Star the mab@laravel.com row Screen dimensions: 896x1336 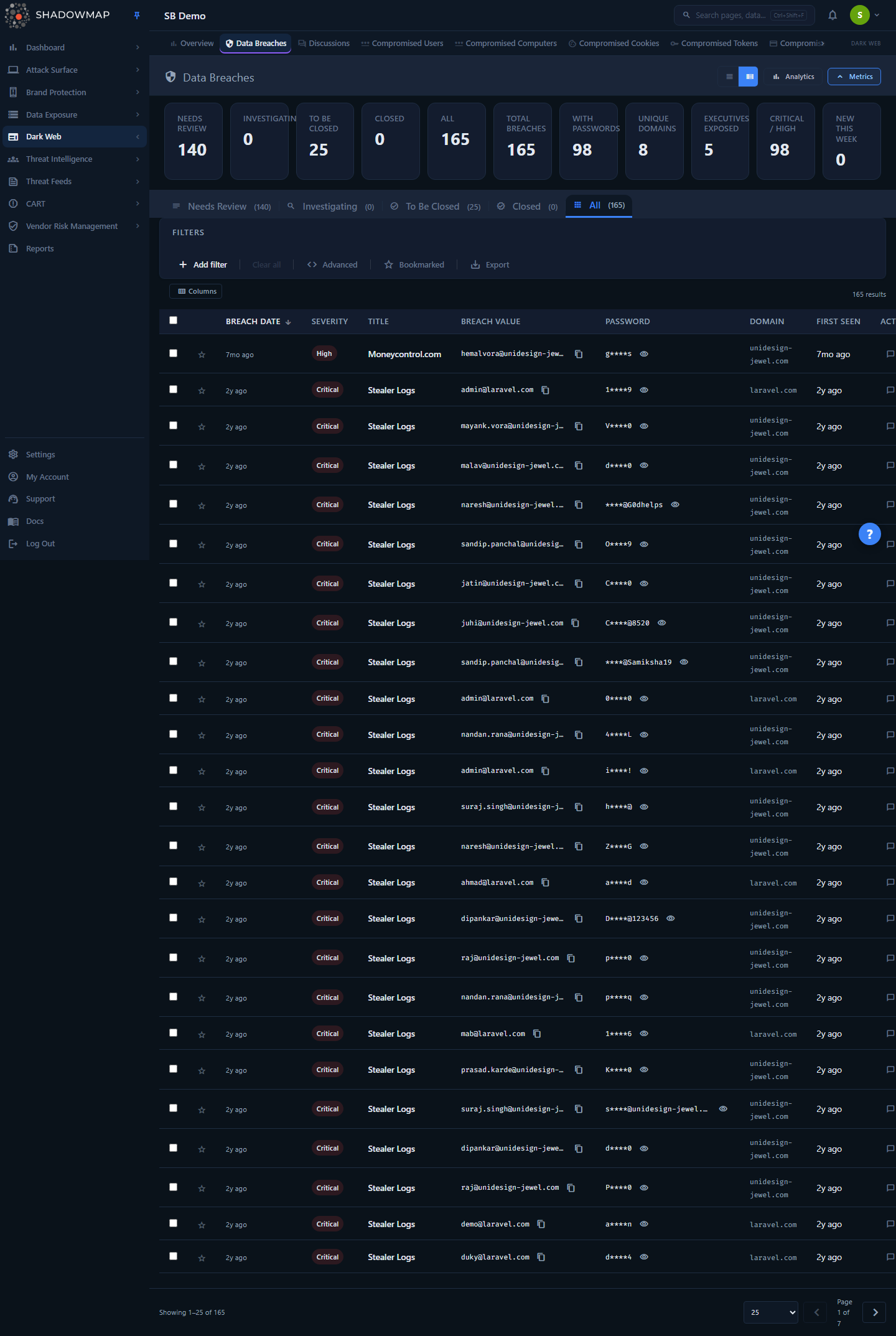(x=202, y=1034)
